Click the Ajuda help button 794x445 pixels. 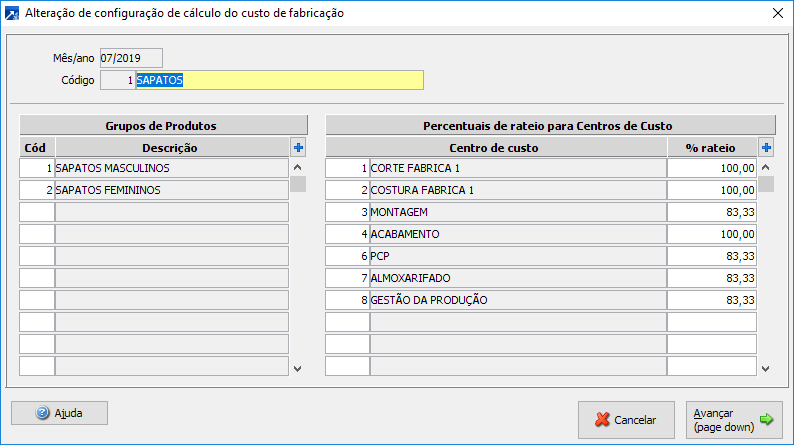(59, 412)
